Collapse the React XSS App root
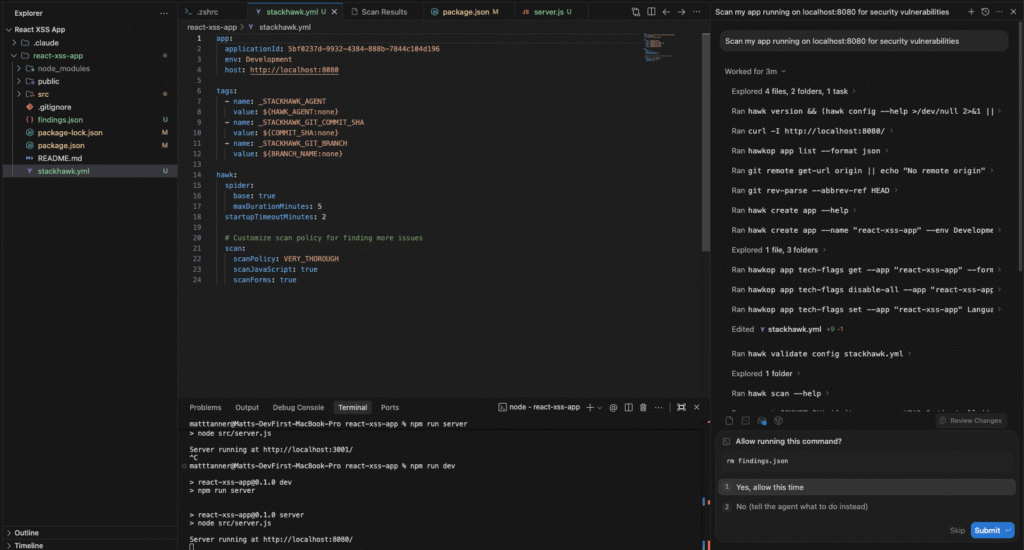 pos(8,29)
